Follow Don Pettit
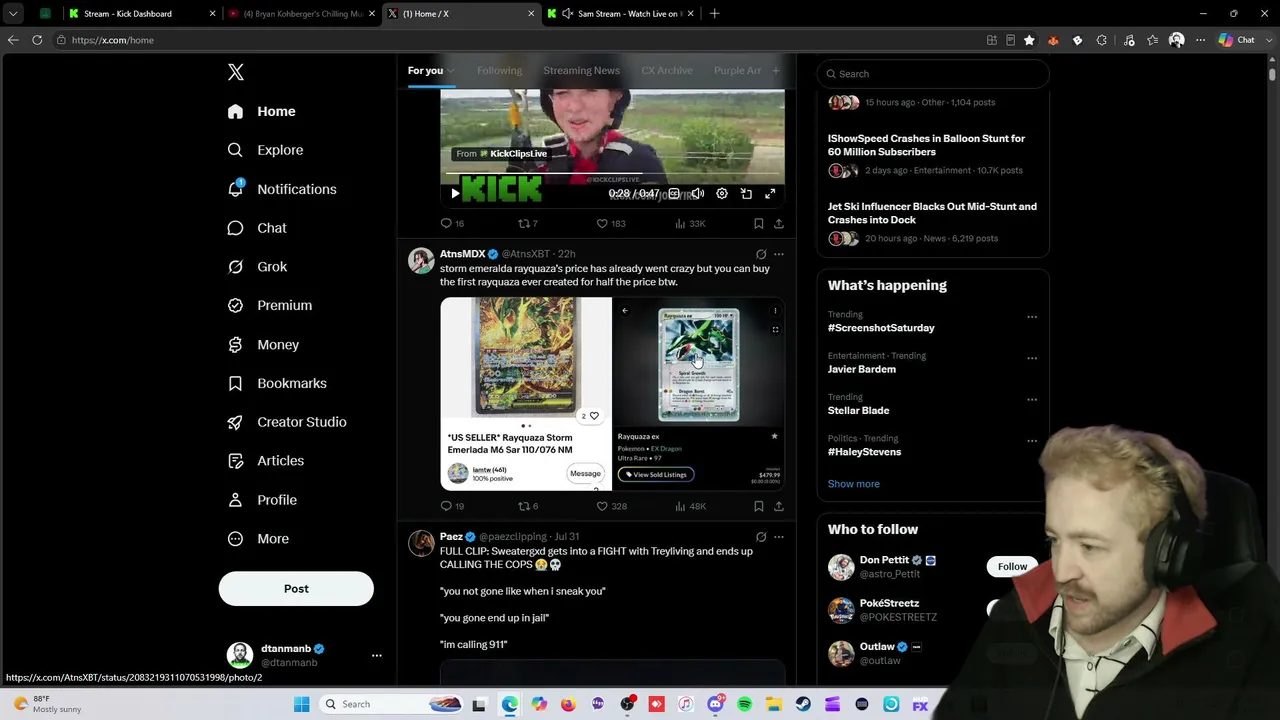This screenshot has height=720, width=1280. (x=1012, y=567)
